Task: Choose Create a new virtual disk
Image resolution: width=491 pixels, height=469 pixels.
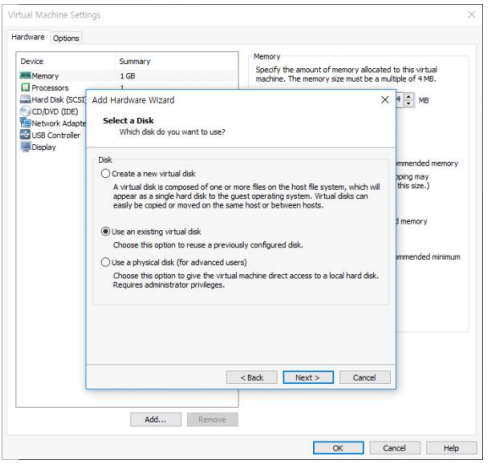Action: [x=105, y=174]
